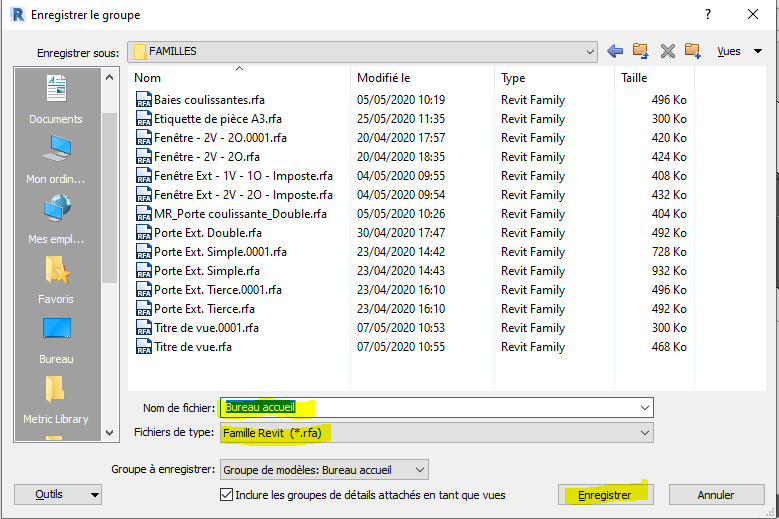The width and height of the screenshot is (779, 519).
Task: Click the Enregistrer button
Action: click(x=605, y=495)
